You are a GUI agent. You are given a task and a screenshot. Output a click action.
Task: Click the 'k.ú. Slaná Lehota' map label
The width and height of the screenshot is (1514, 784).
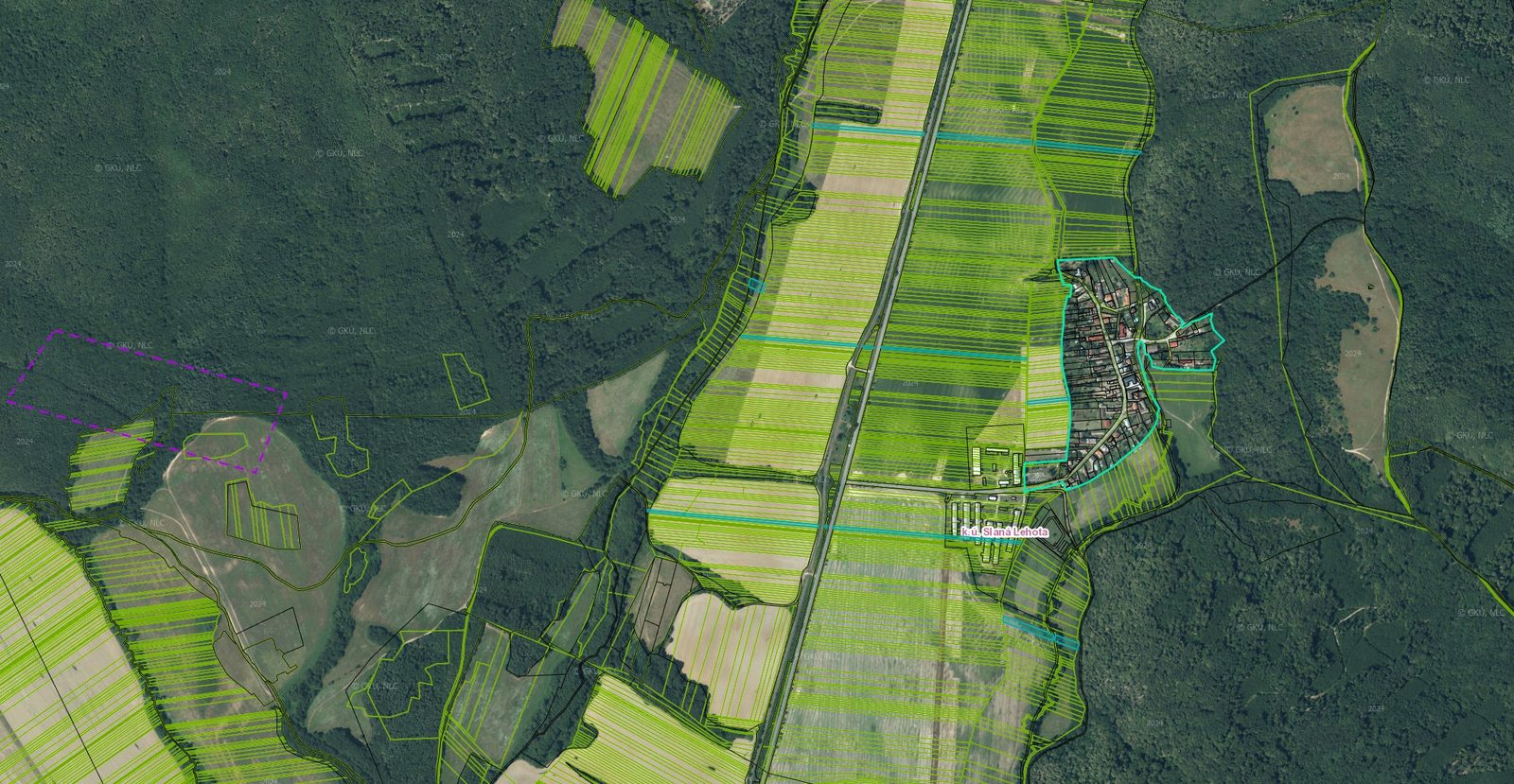pyautogui.click(x=1004, y=532)
